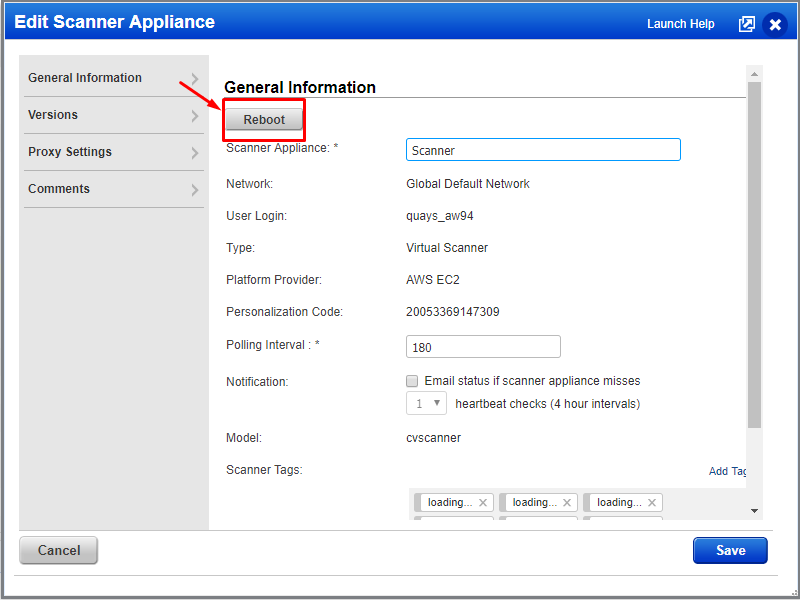Screen dimensions: 800x600
Task: Enable email status notification checkbox
Action: click(412, 380)
